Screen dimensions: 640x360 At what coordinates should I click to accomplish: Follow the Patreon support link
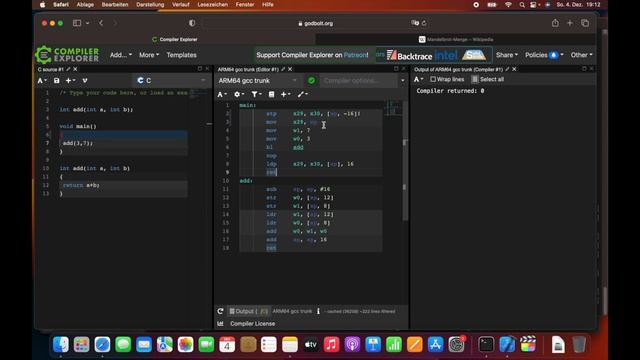pyautogui.click(x=355, y=55)
